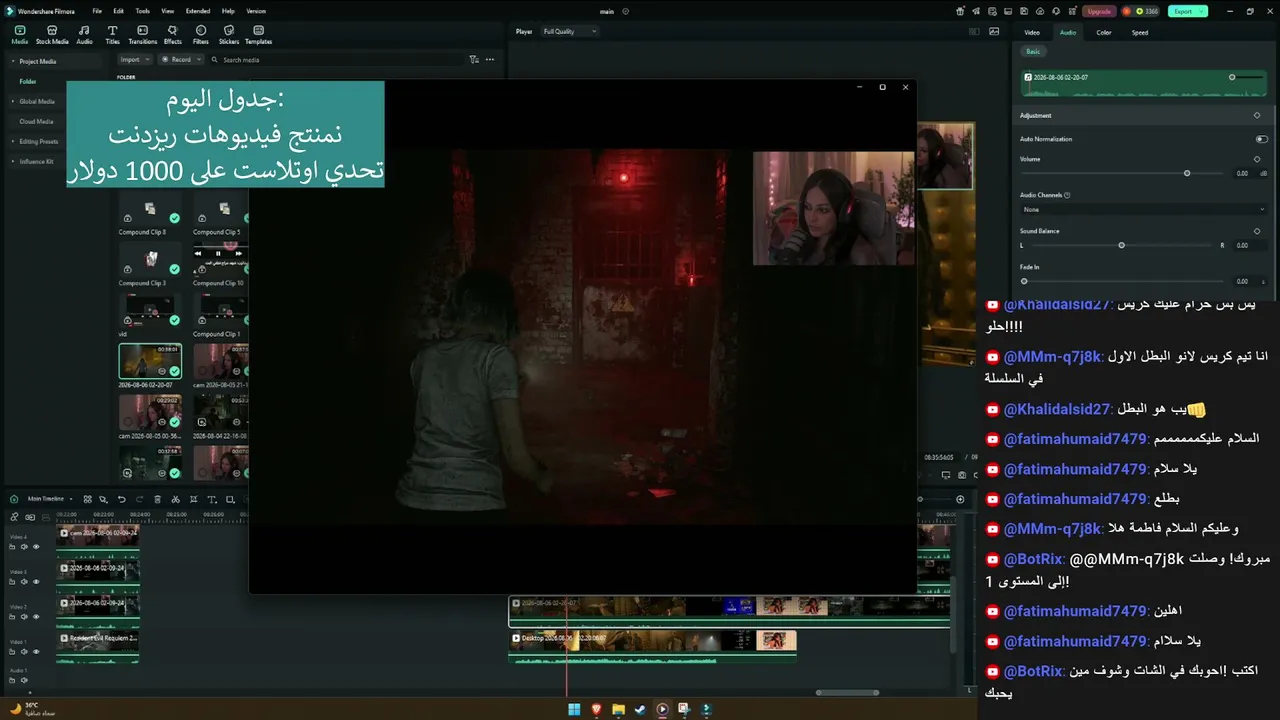
Task: Open the Import dropdown
Action: [x=135, y=60]
